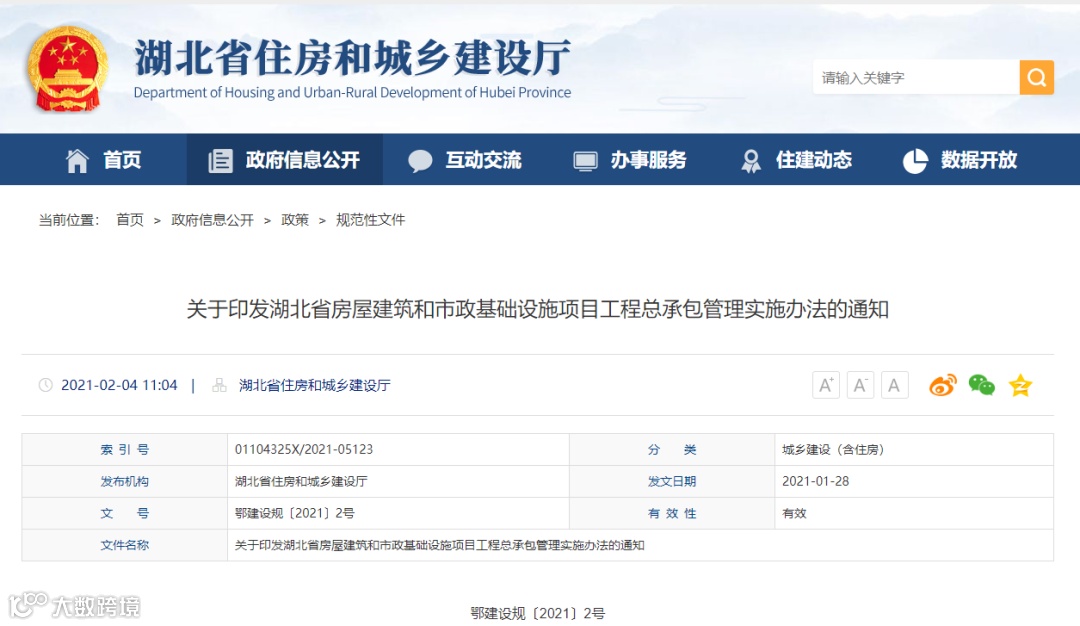Go to 政府信息公开 in the breadcrumb

tap(212, 220)
